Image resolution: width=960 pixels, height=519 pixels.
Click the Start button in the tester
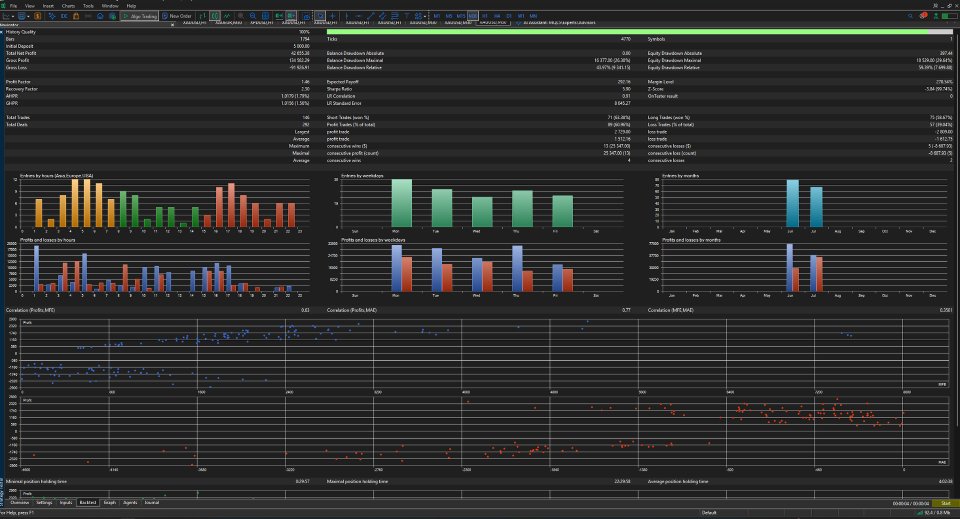(945, 503)
